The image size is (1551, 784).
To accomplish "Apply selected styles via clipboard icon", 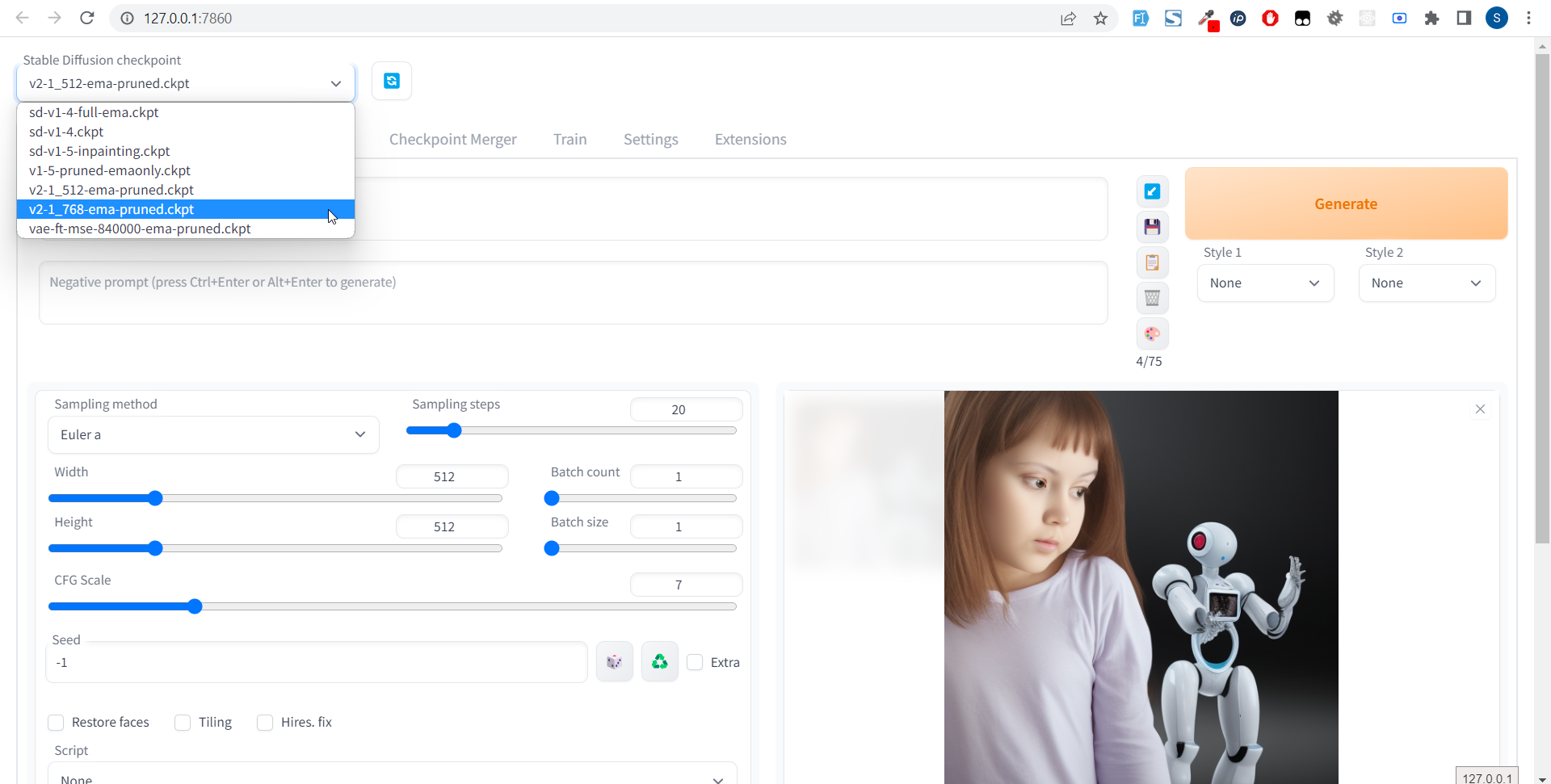I will click(1152, 262).
